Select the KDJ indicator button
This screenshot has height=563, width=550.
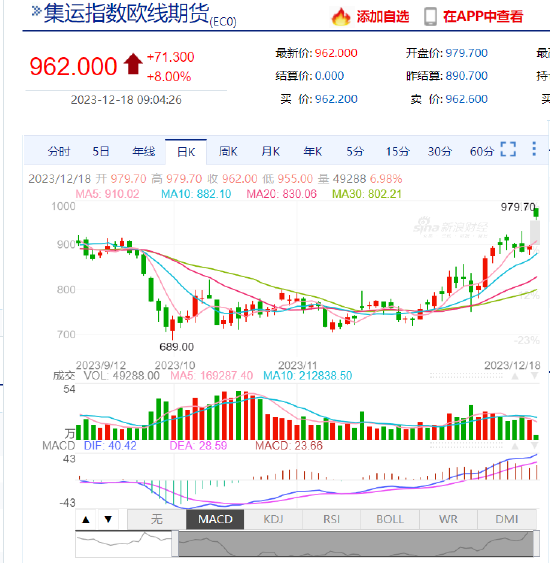(273, 519)
